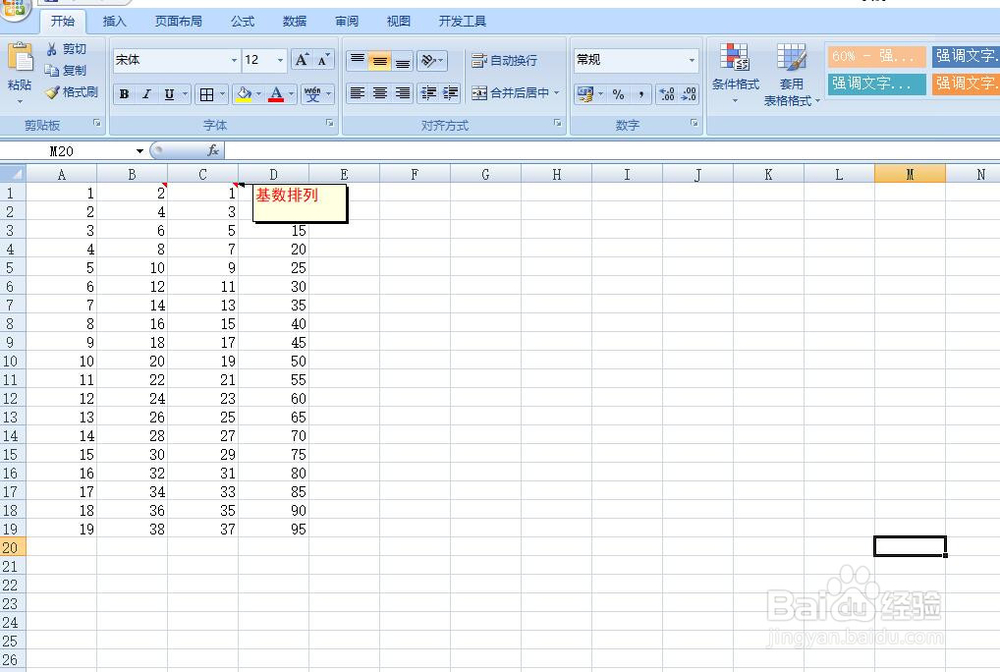This screenshot has height=672, width=1000.
Task: Open the font name dropdown 宋体
Action: click(233, 60)
